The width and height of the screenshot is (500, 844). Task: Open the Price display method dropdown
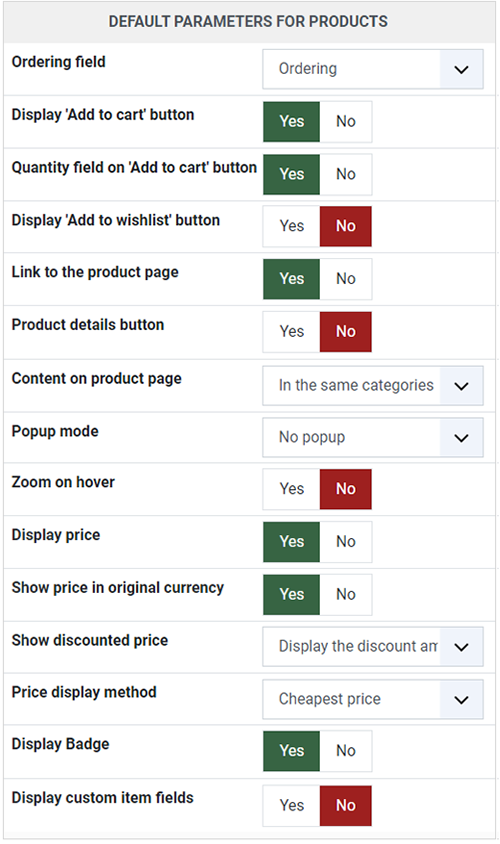tap(372, 699)
